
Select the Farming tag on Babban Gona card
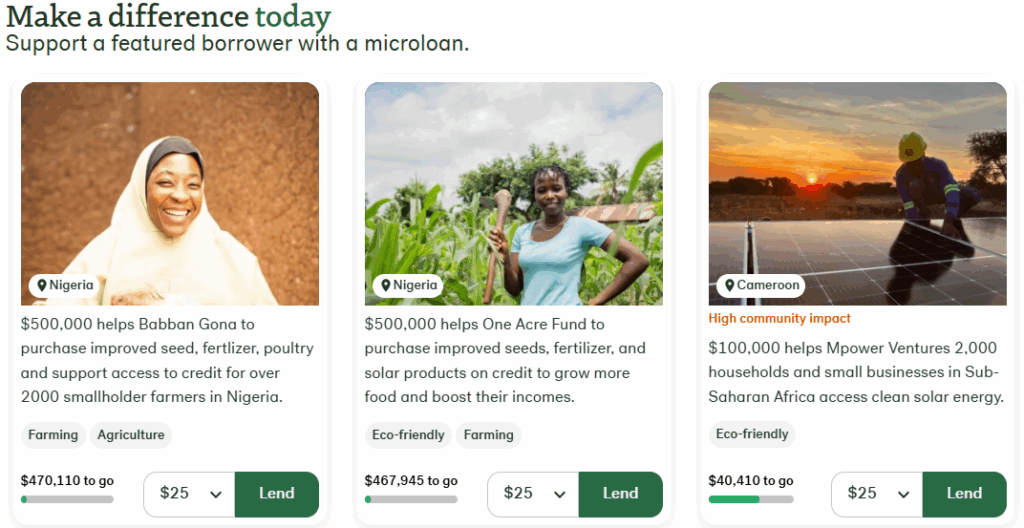click(53, 435)
